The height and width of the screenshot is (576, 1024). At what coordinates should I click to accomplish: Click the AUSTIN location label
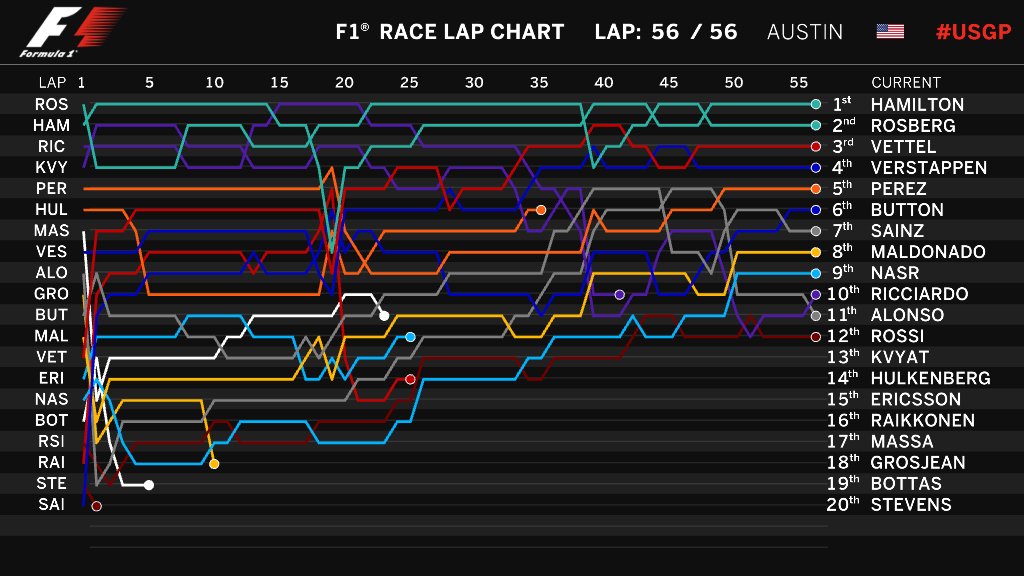tap(805, 31)
